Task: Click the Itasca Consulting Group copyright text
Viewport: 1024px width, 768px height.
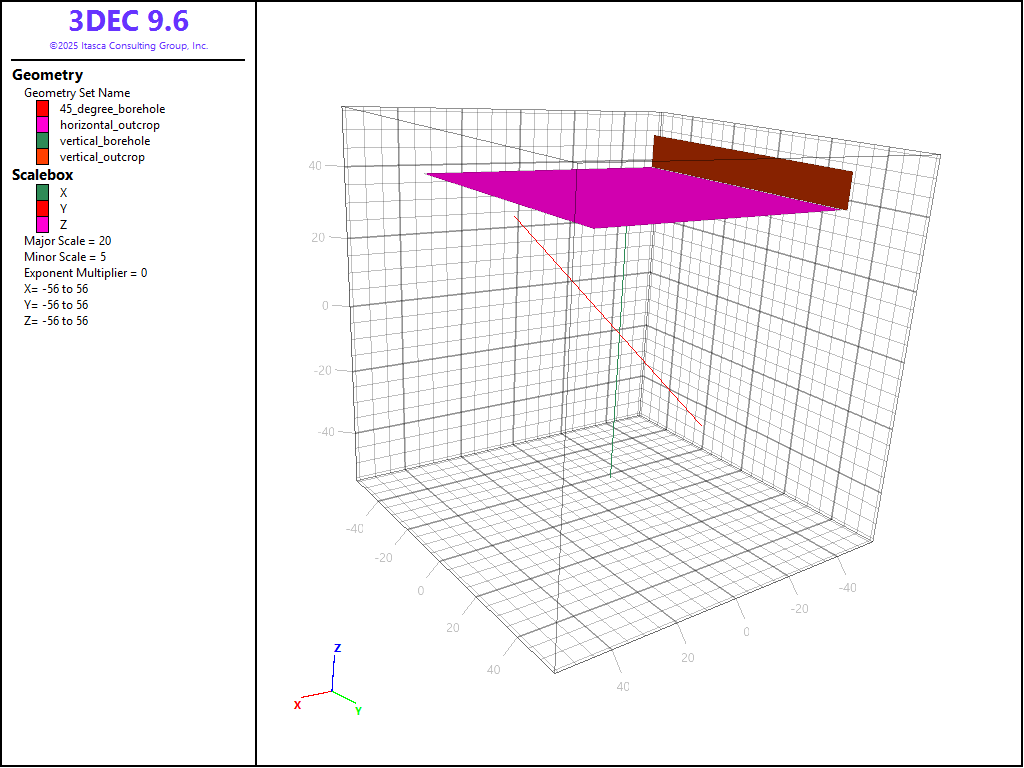Action: (x=128, y=46)
